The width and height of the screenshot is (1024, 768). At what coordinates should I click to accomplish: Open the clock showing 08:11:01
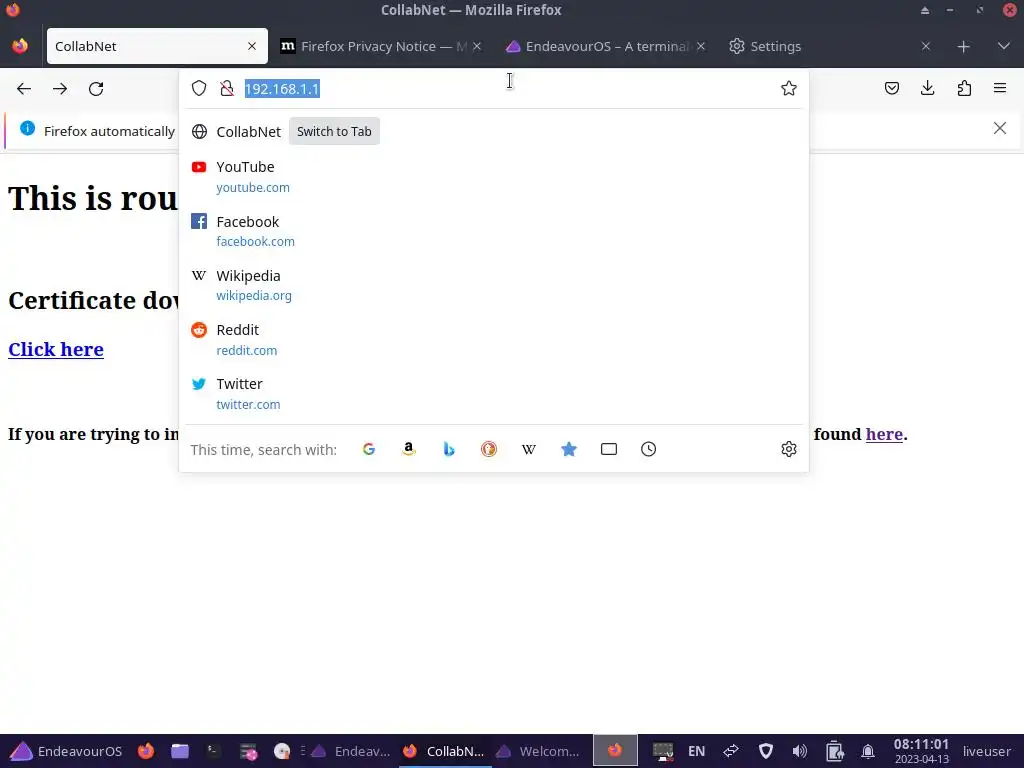coord(921,751)
